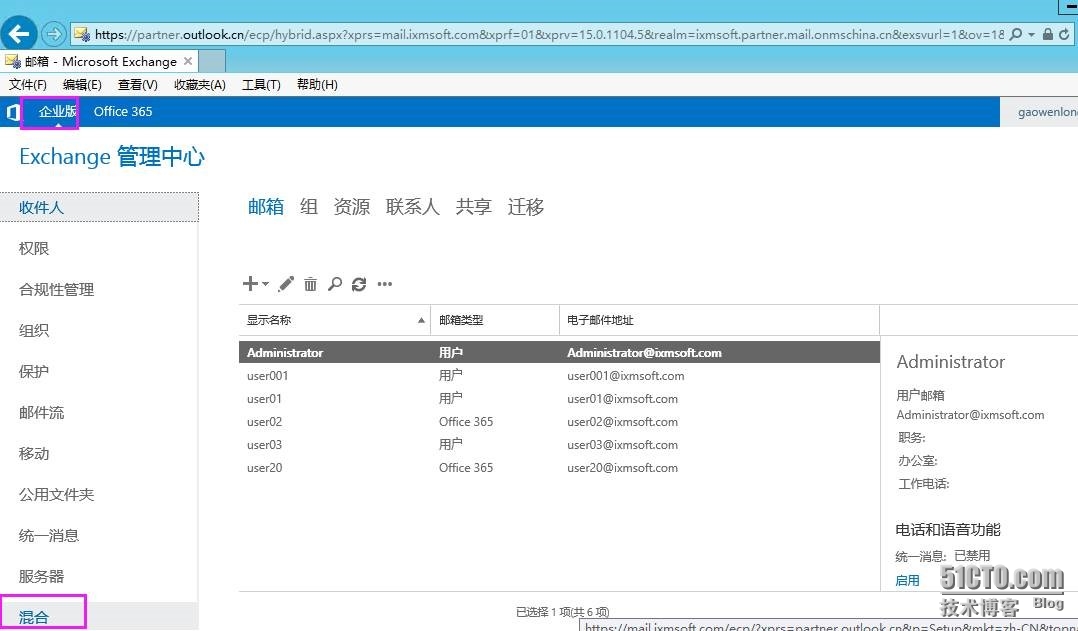1078x631 pixels.
Task: Click the Exchange 管理中心 title
Action: (111, 157)
